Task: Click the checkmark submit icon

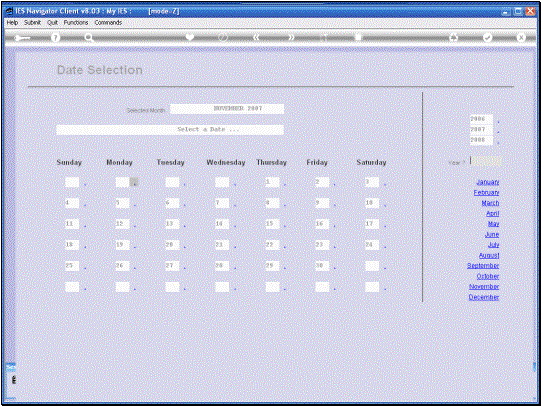Action: tap(487, 38)
